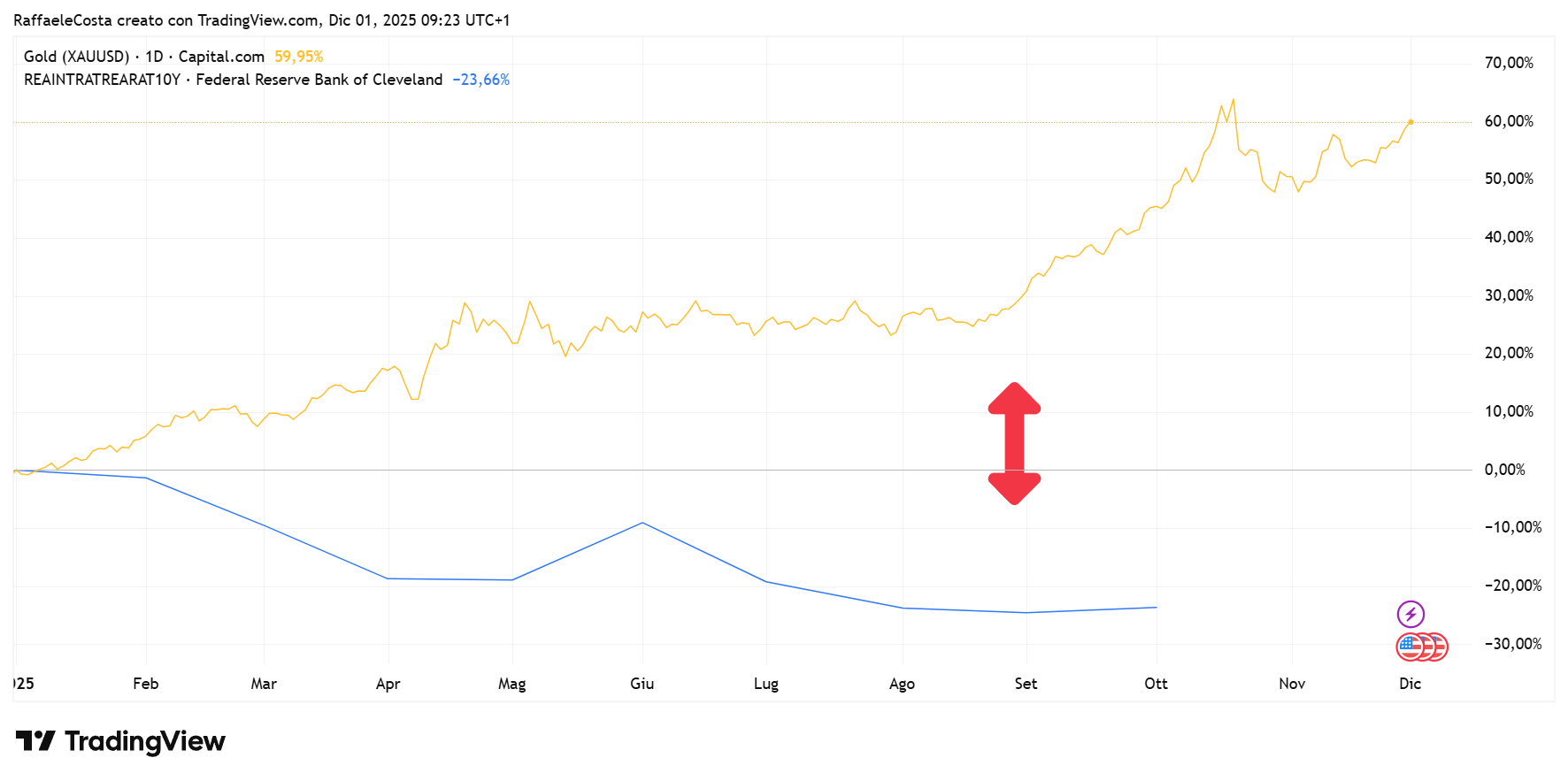
Task: Click the 'Nov' label on the time axis
Action: (1292, 684)
